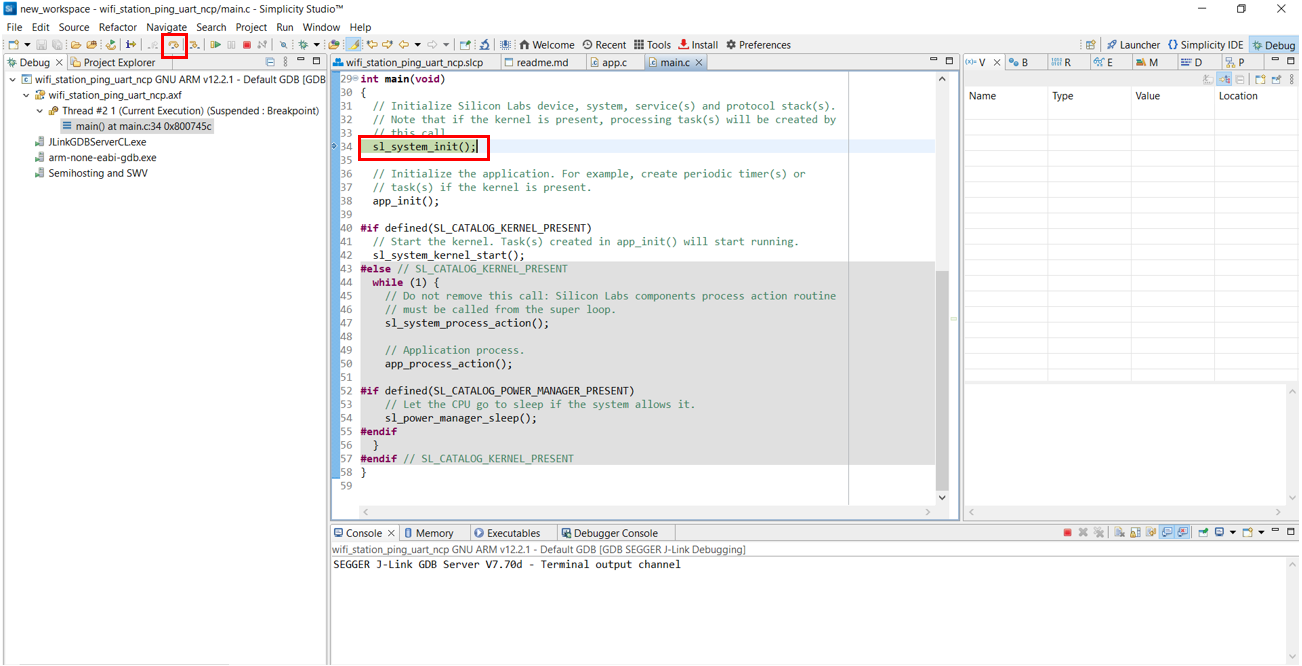The image size is (1302, 666).
Task: Click the Scroll Lock icon in Console
Action: point(1136,533)
